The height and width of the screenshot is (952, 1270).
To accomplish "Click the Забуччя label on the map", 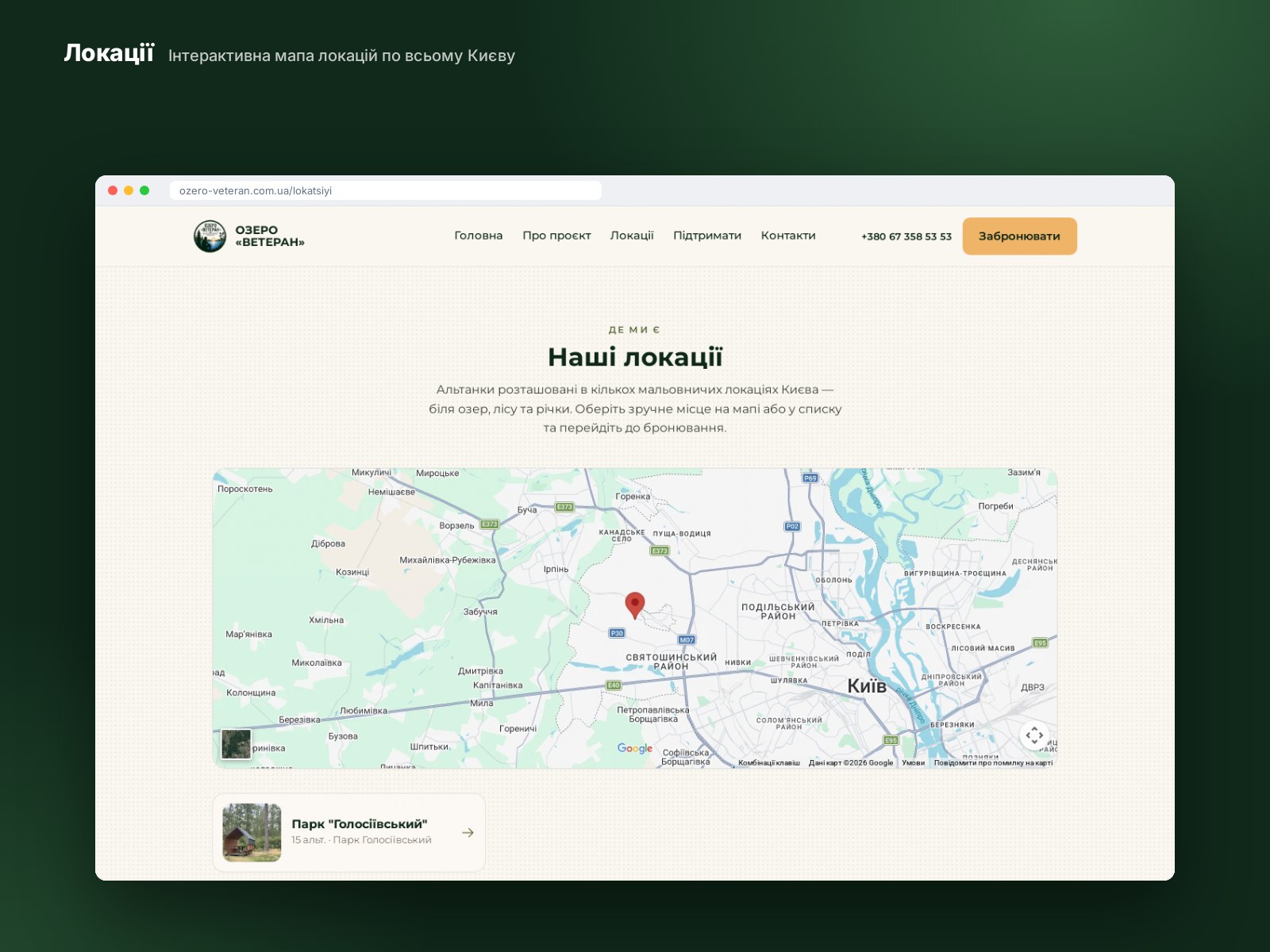I will pyautogui.click(x=480, y=612).
